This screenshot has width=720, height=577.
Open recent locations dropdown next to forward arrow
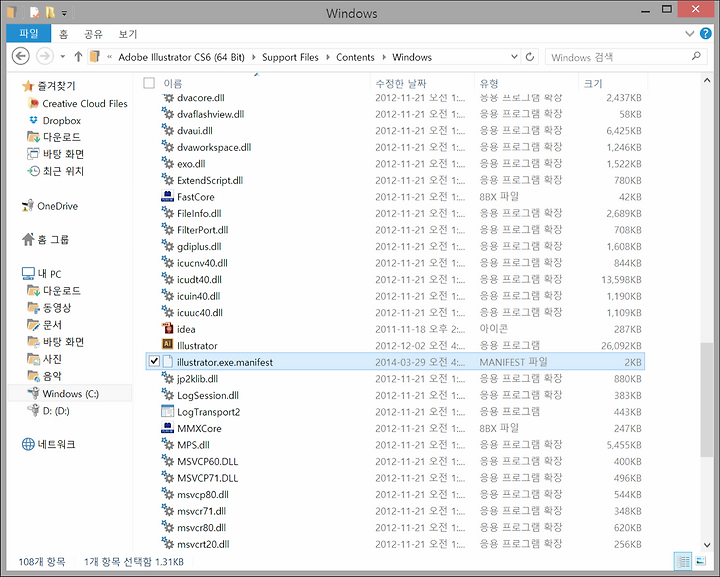pos(63,57)
